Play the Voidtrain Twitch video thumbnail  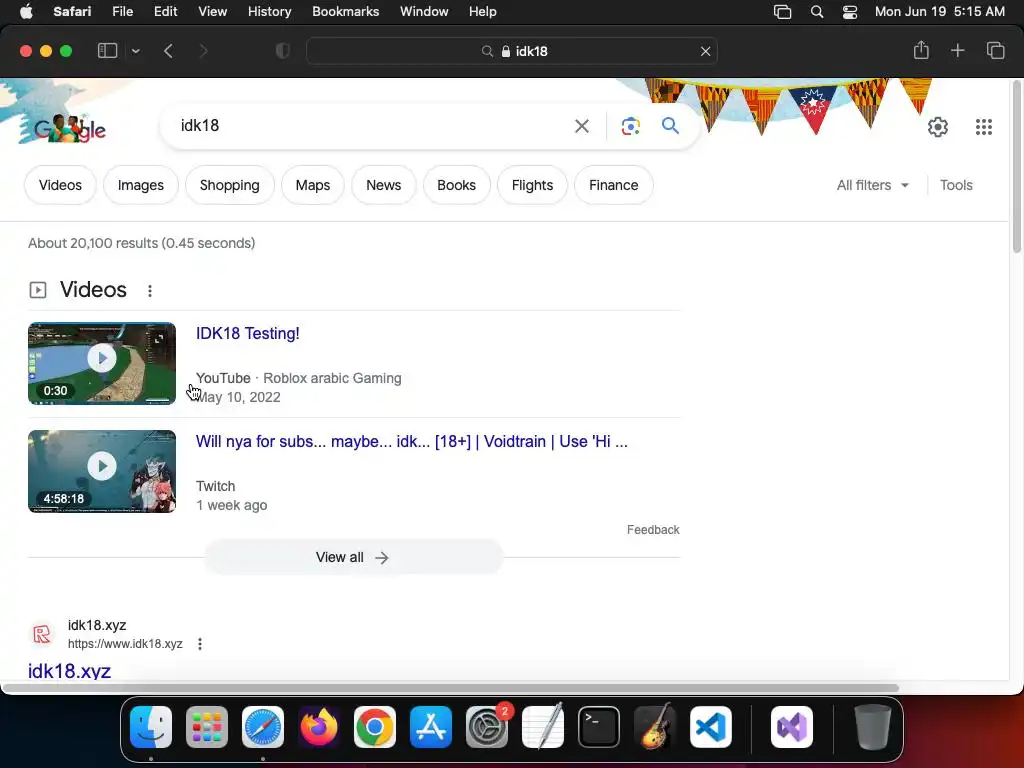102,471
